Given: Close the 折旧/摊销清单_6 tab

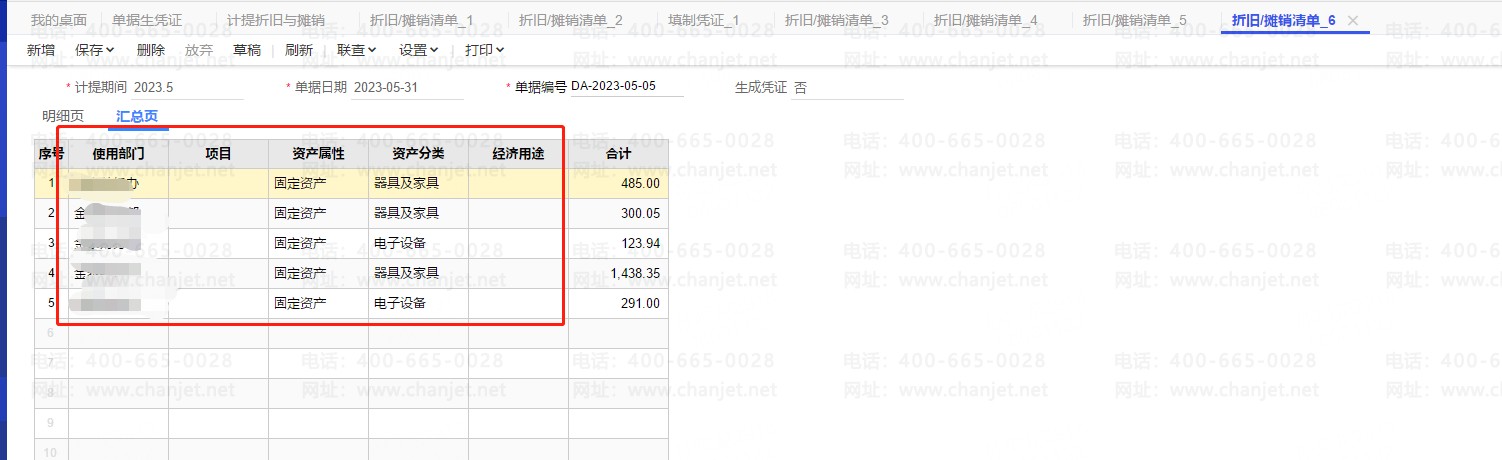Looking at the screenshot, I should (x=1353, y=20).
